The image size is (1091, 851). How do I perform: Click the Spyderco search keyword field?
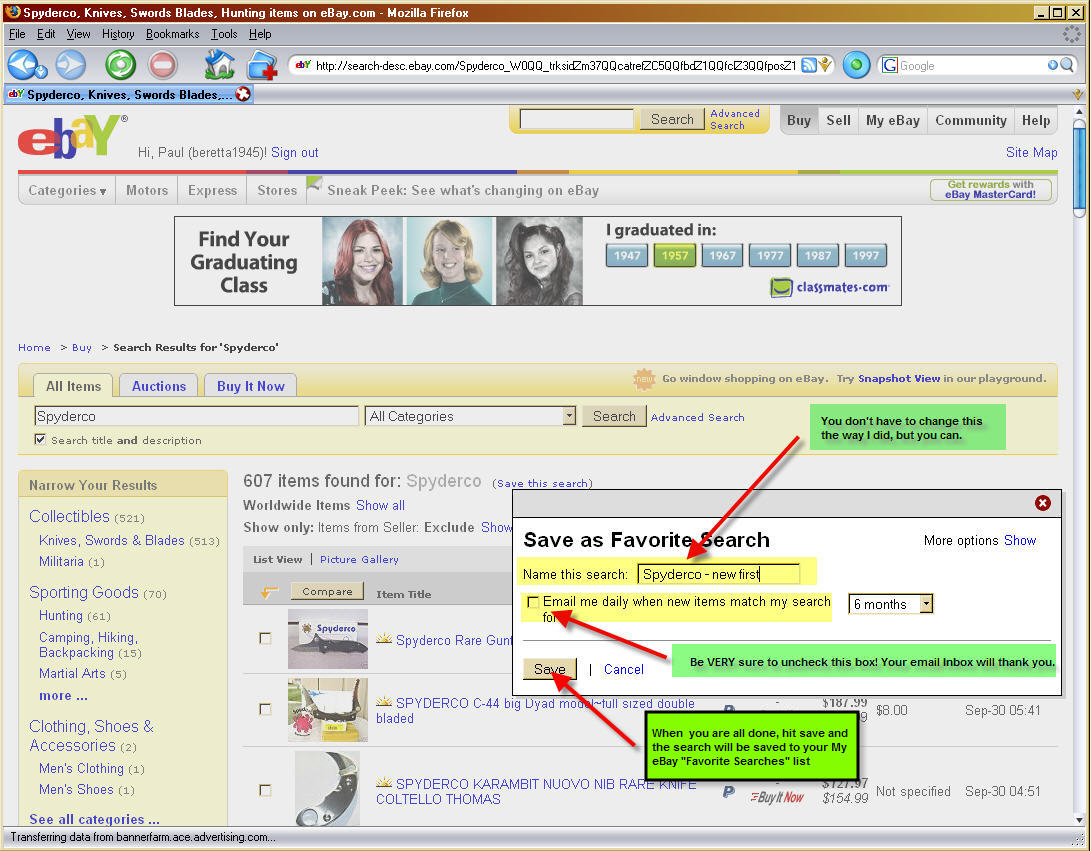[196, 416]
